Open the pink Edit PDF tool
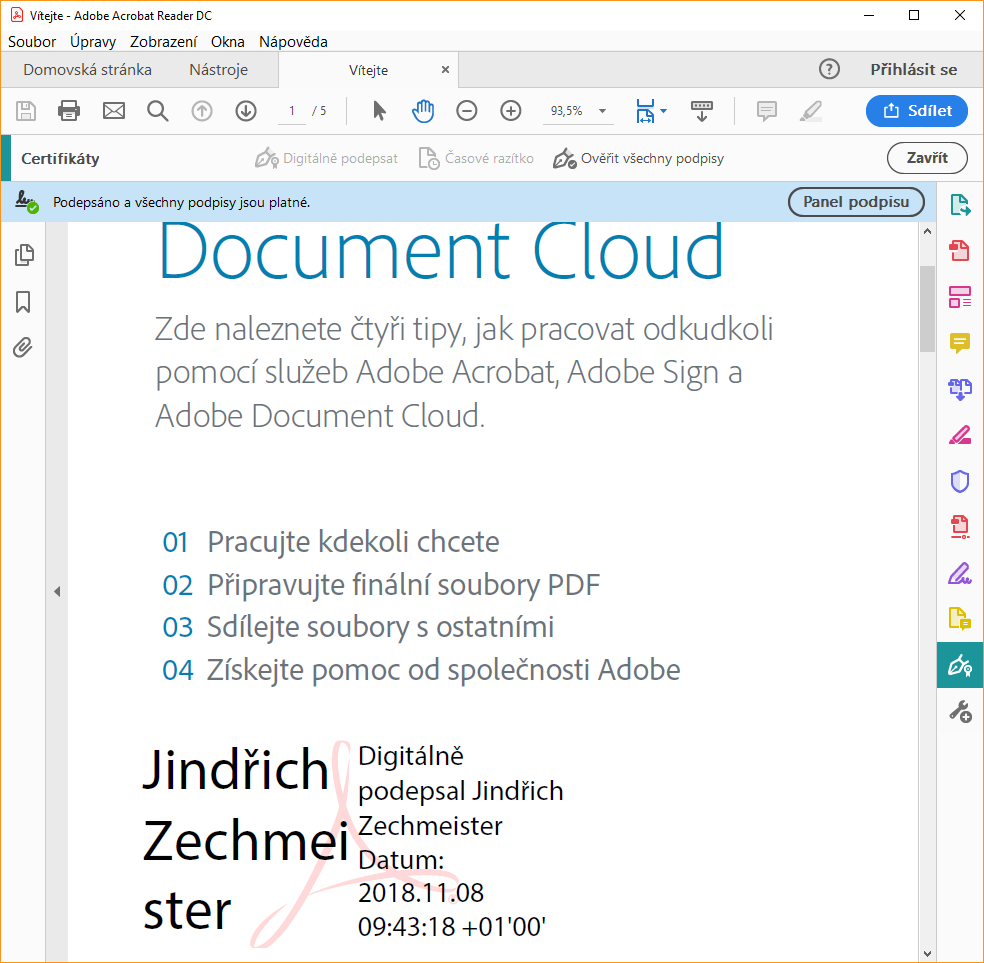This screenshot has height=963, width=984. click(x=960, y=435)
